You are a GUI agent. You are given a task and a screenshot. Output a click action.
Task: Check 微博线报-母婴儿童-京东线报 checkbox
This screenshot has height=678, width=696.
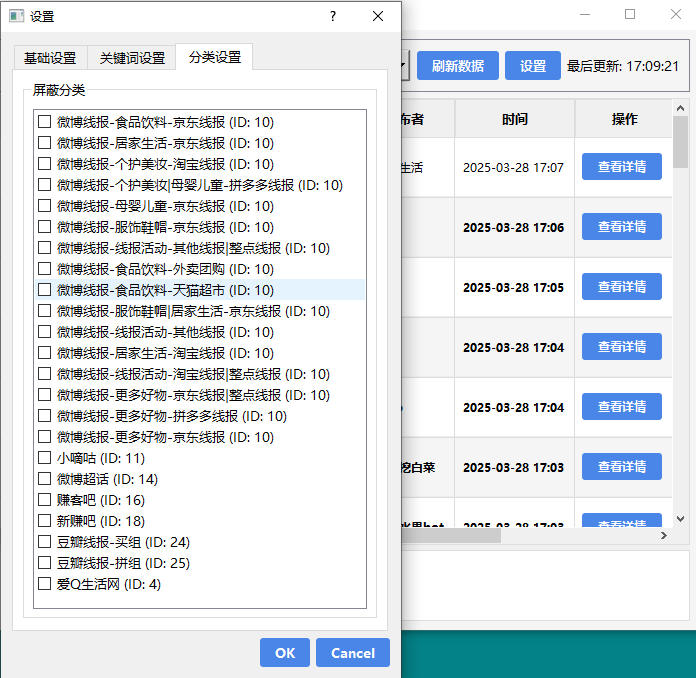(44, 206)
